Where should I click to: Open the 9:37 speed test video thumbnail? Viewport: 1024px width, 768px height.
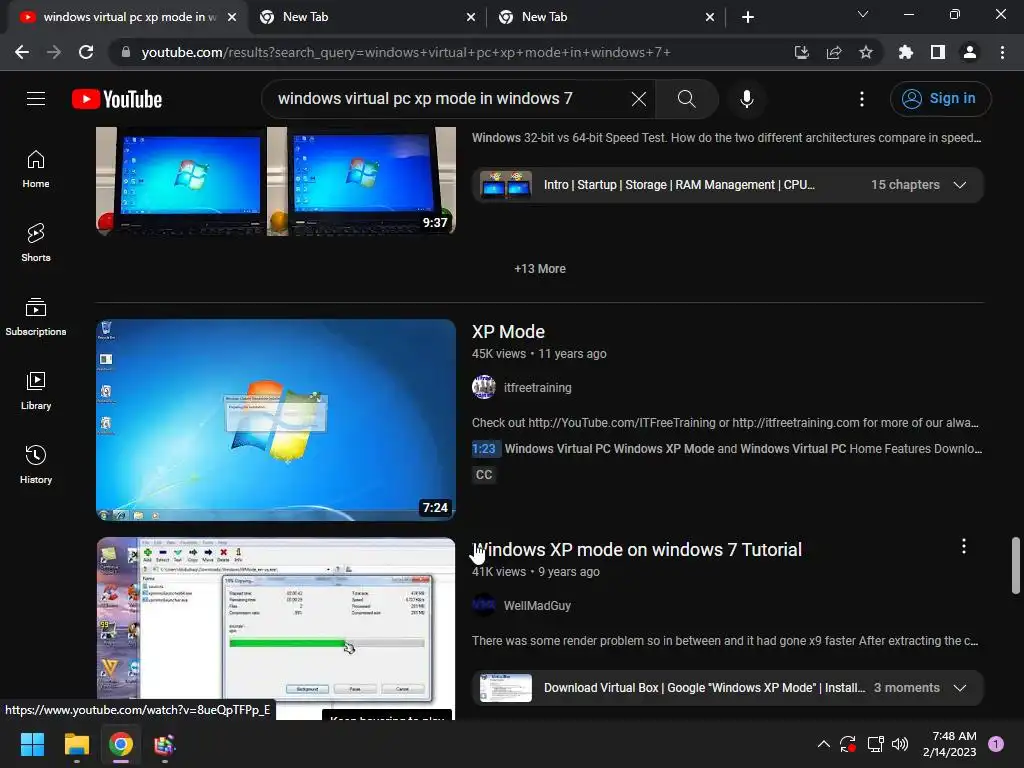(x=276, y=181)
